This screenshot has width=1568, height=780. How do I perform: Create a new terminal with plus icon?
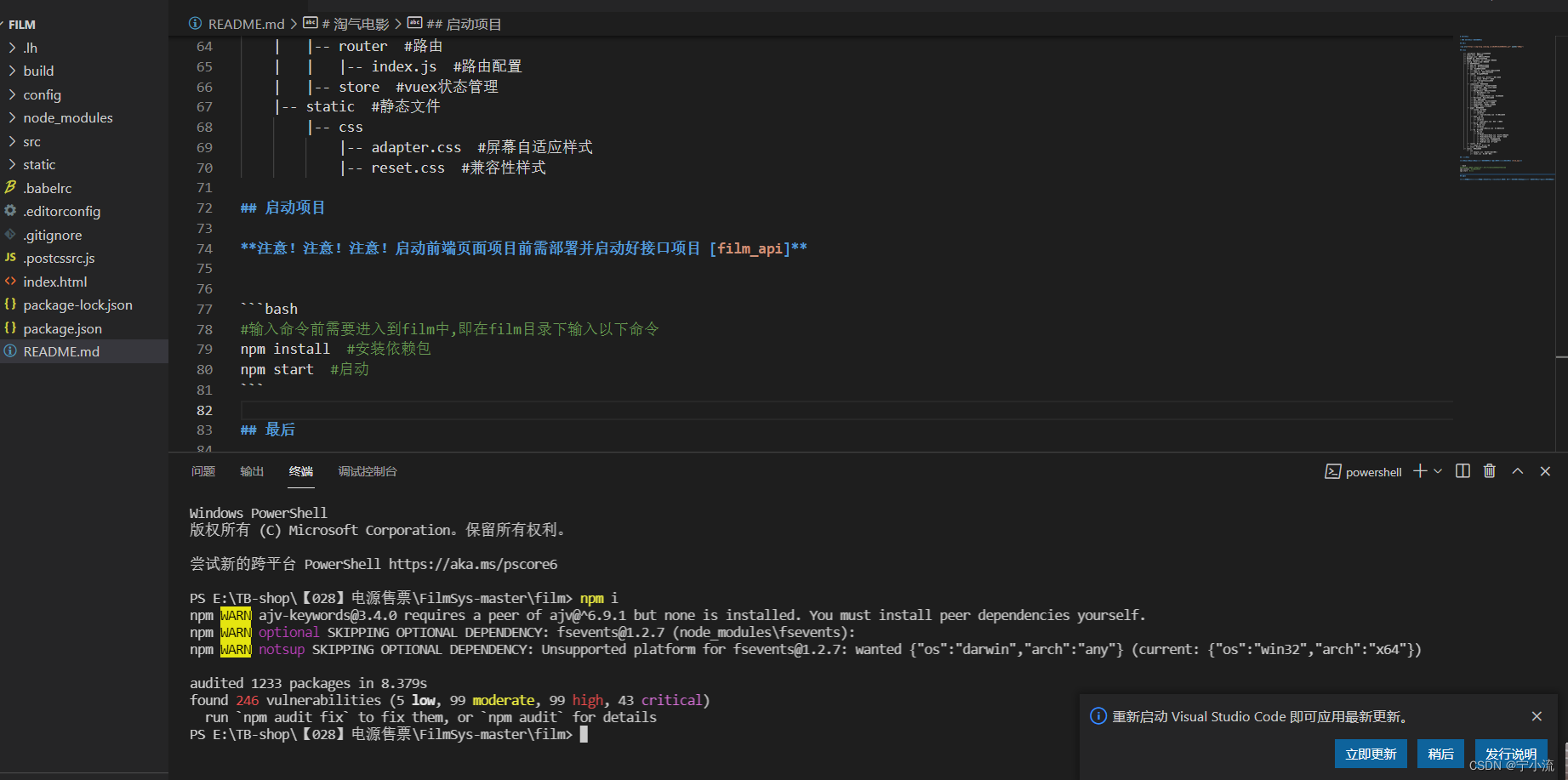click(x=1420, y=471)
